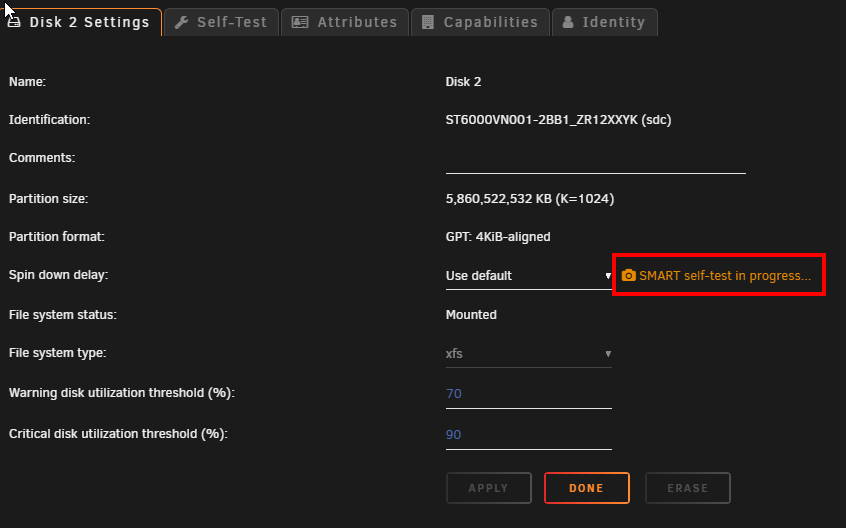Switch to the Attributes tab
The image size is (846, 528).
click(345, 22)
